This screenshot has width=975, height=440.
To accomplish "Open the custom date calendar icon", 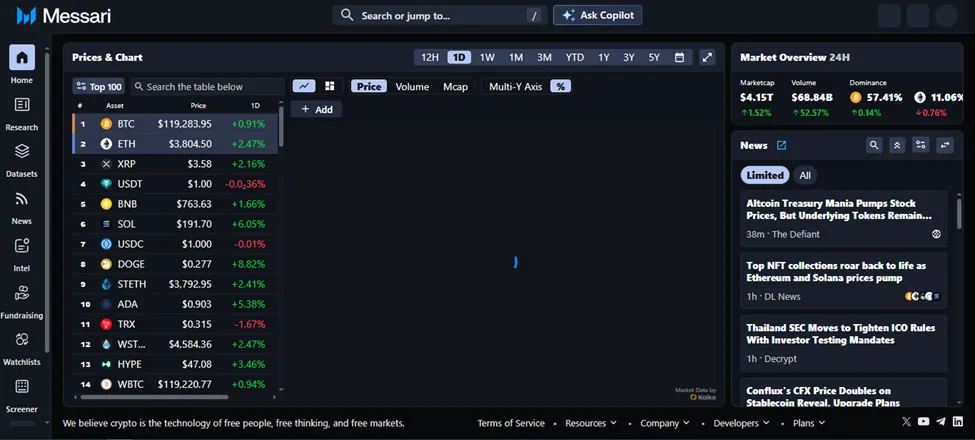I will 680,57.
